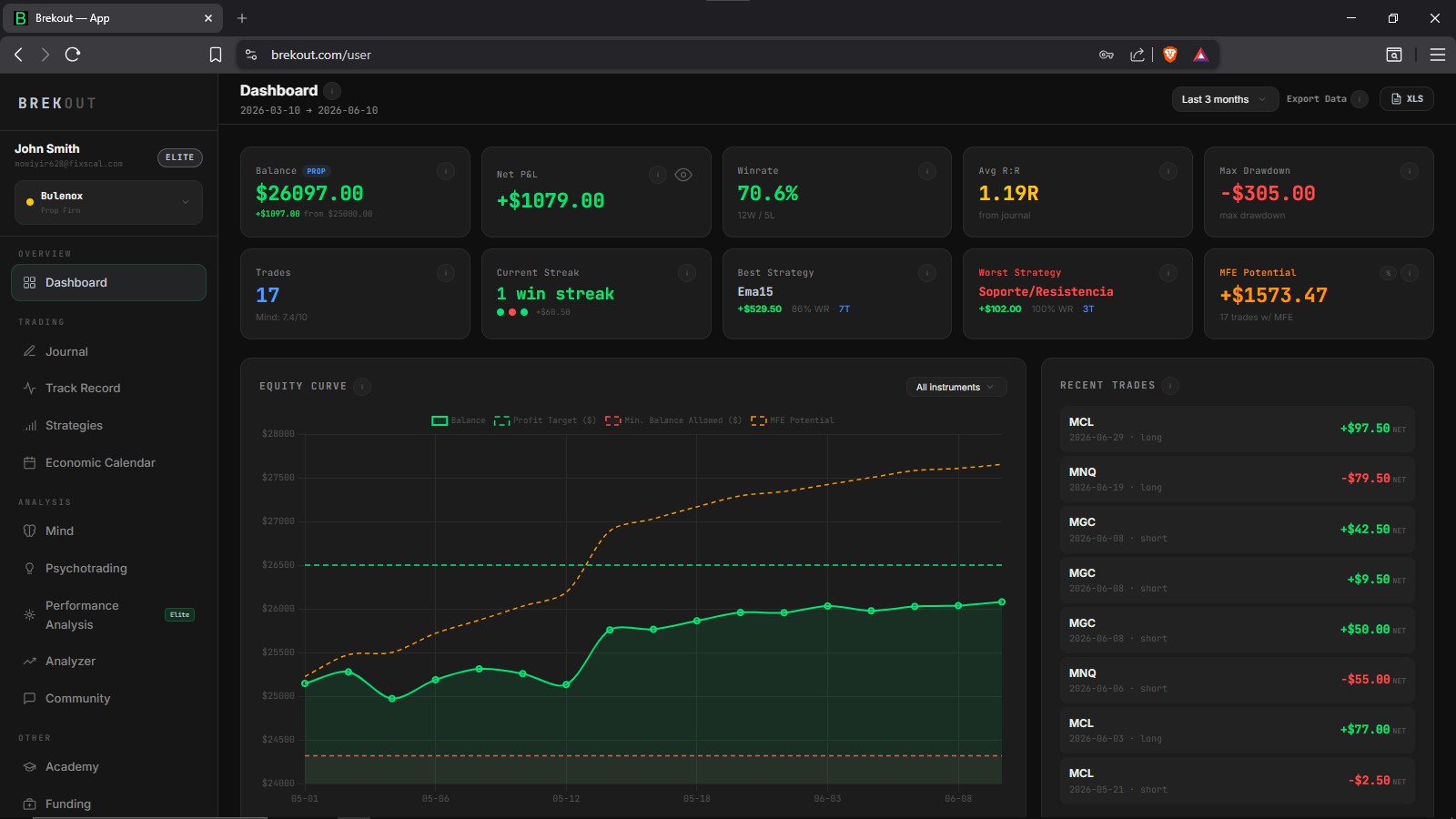Click the Community chat icon
Screen dimensions: 1456x819
click(x=29, y=698)
